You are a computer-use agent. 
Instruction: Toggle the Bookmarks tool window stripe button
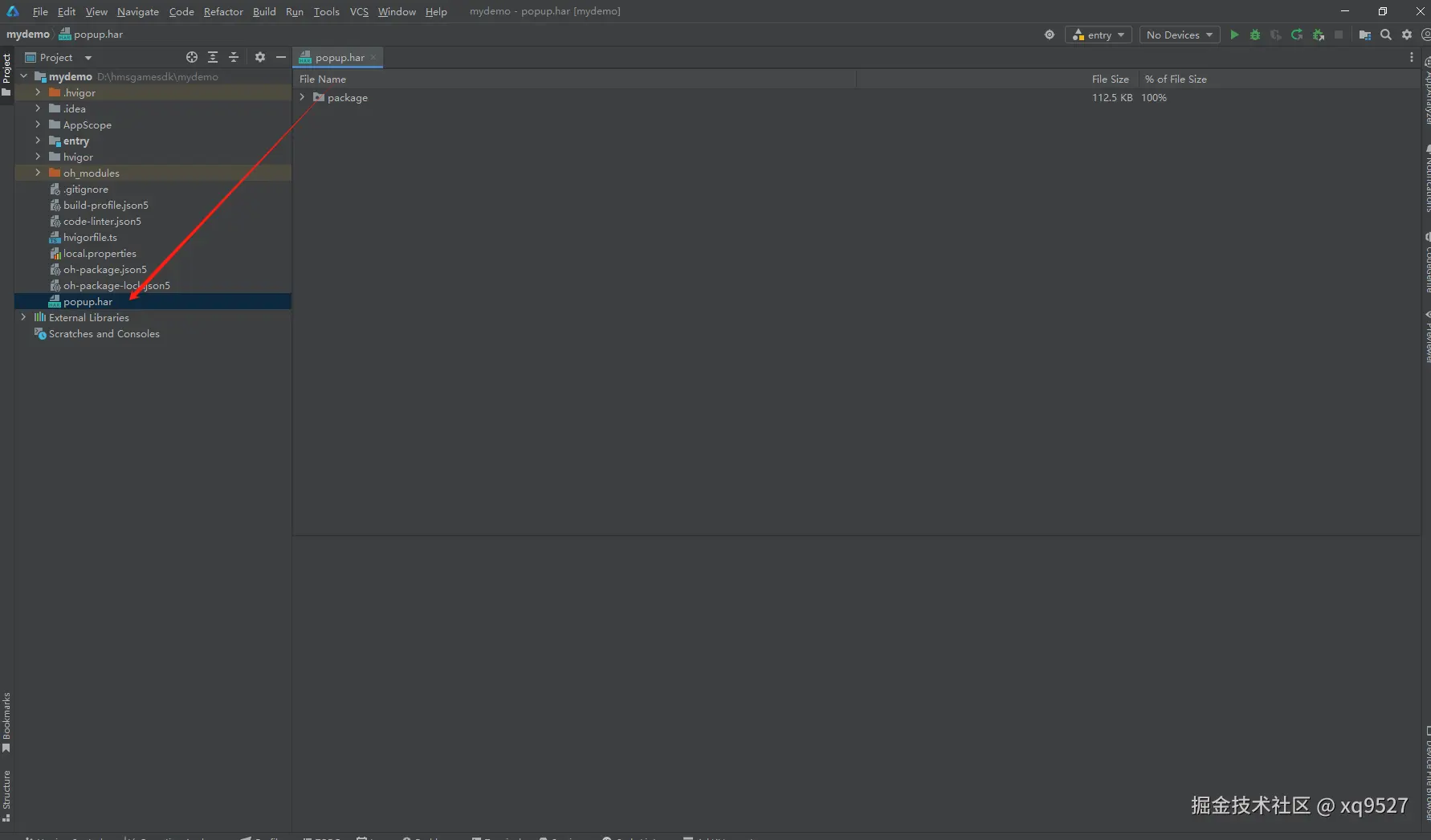click(x=6, y=723)
